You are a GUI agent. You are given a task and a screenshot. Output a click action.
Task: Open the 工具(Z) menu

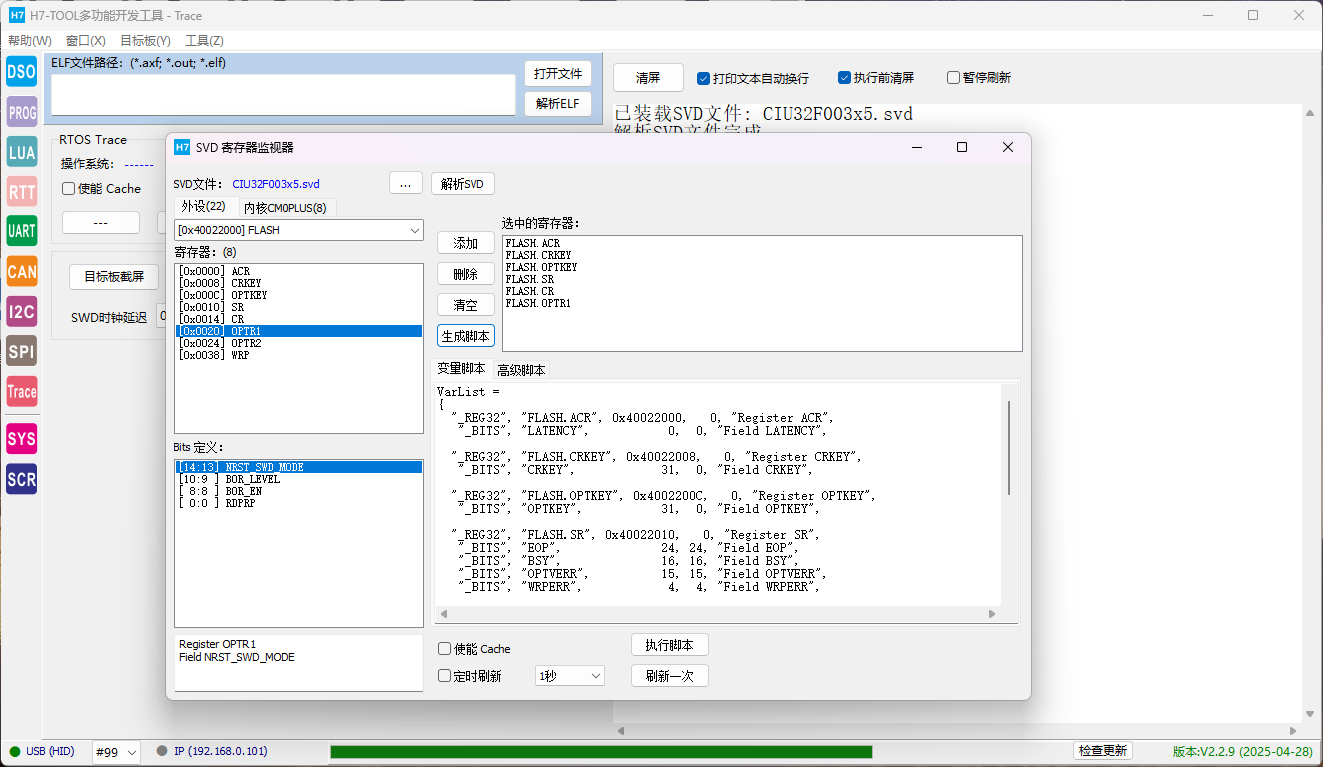(x=204, y=41)
